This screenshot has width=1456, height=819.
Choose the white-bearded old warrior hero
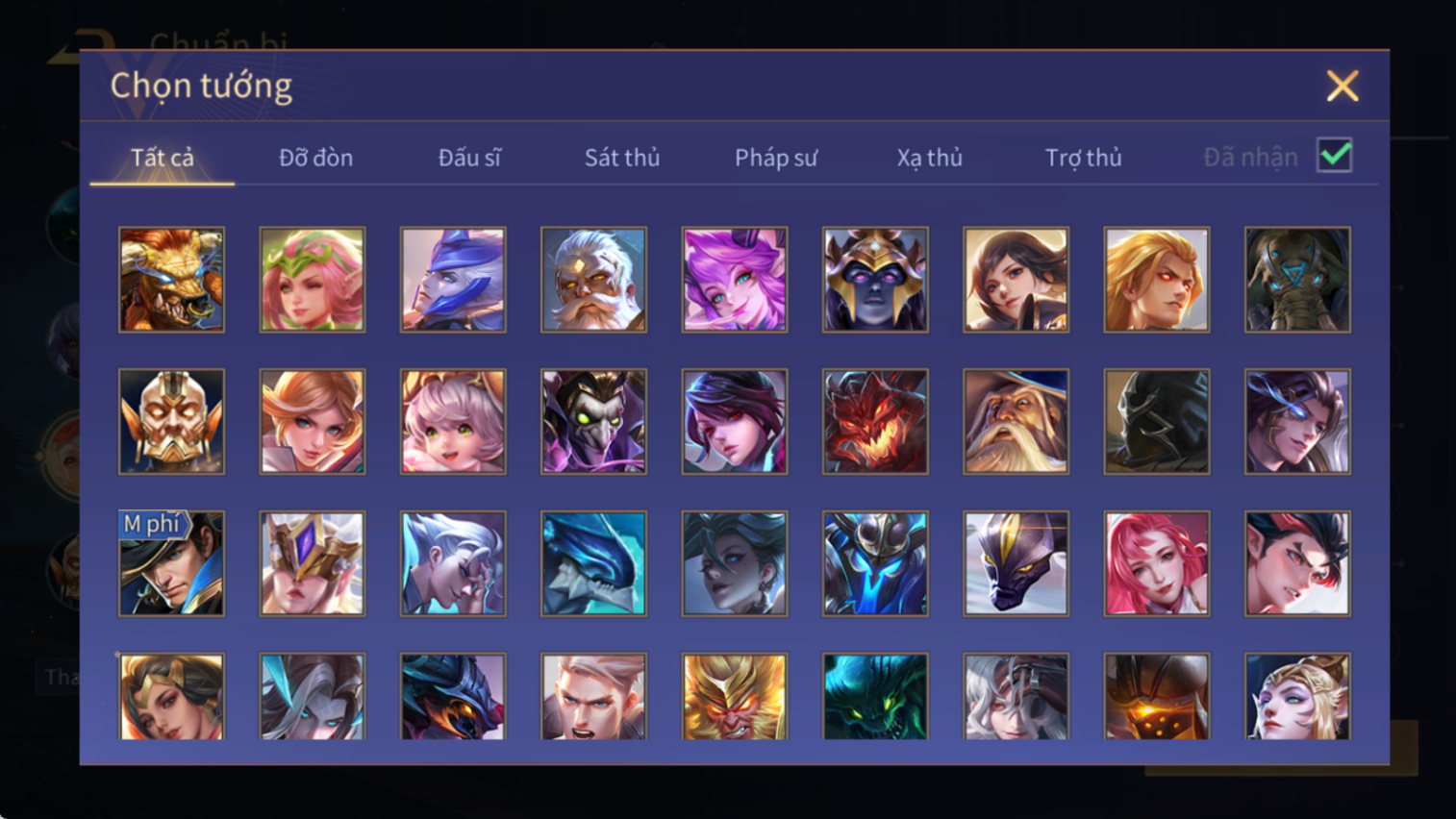click(593, 280)
